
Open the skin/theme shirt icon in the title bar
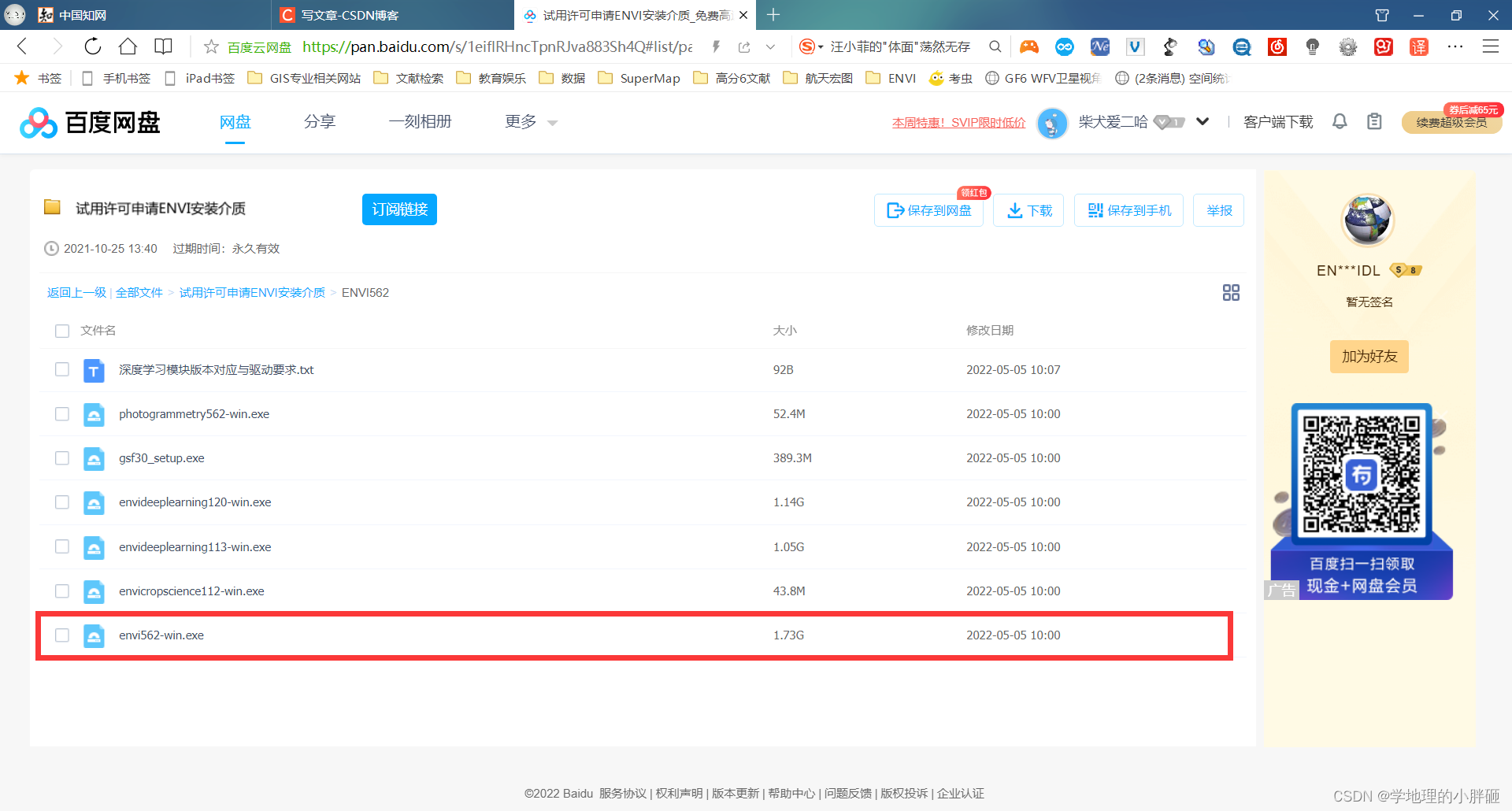pyautogui.click(x=1382, y=15)
